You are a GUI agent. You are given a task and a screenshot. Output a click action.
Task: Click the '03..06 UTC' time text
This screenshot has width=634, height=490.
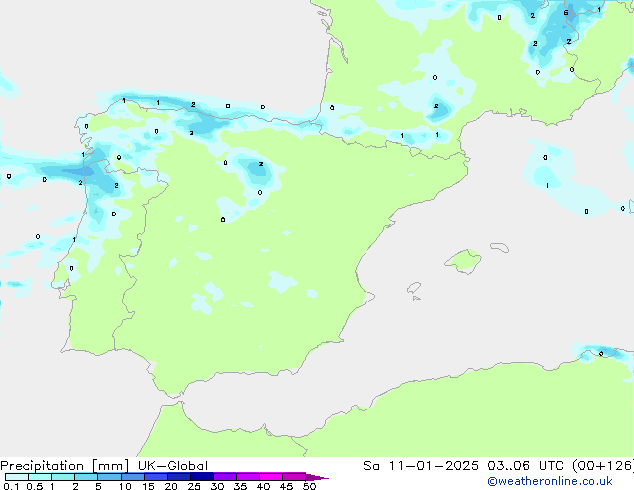tap(525, 466)
